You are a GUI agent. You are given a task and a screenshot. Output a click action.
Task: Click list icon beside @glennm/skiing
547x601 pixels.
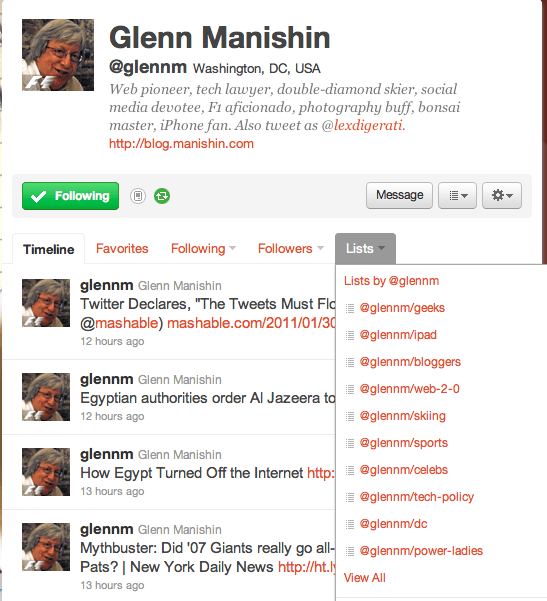(350, 416)
